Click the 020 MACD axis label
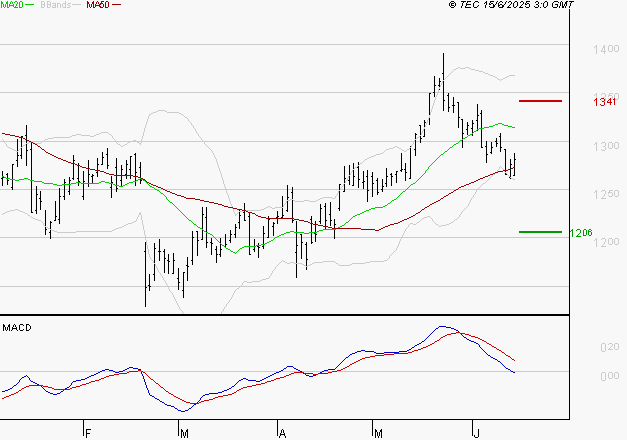Viewport: 627px width, 440px height. [610, 347]
